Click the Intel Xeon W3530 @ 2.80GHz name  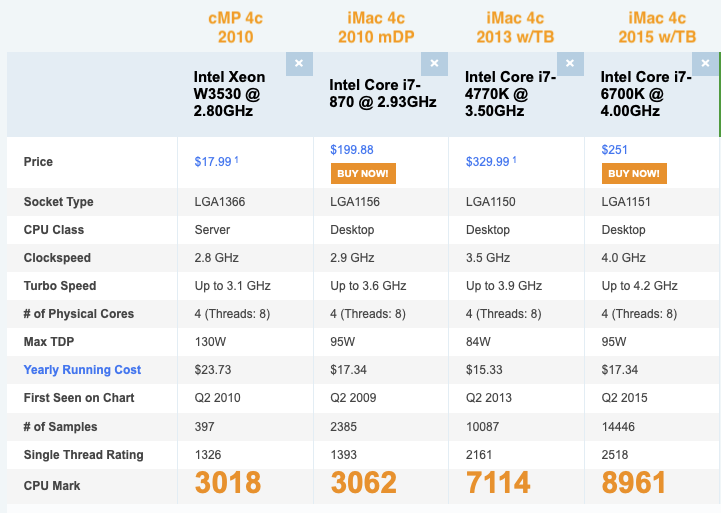[x=229, y=94]
